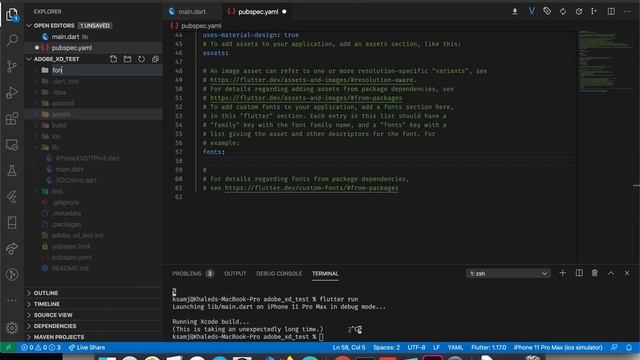
Task: Open the assets-and-images from-packages link
Action: coord(306,98)
